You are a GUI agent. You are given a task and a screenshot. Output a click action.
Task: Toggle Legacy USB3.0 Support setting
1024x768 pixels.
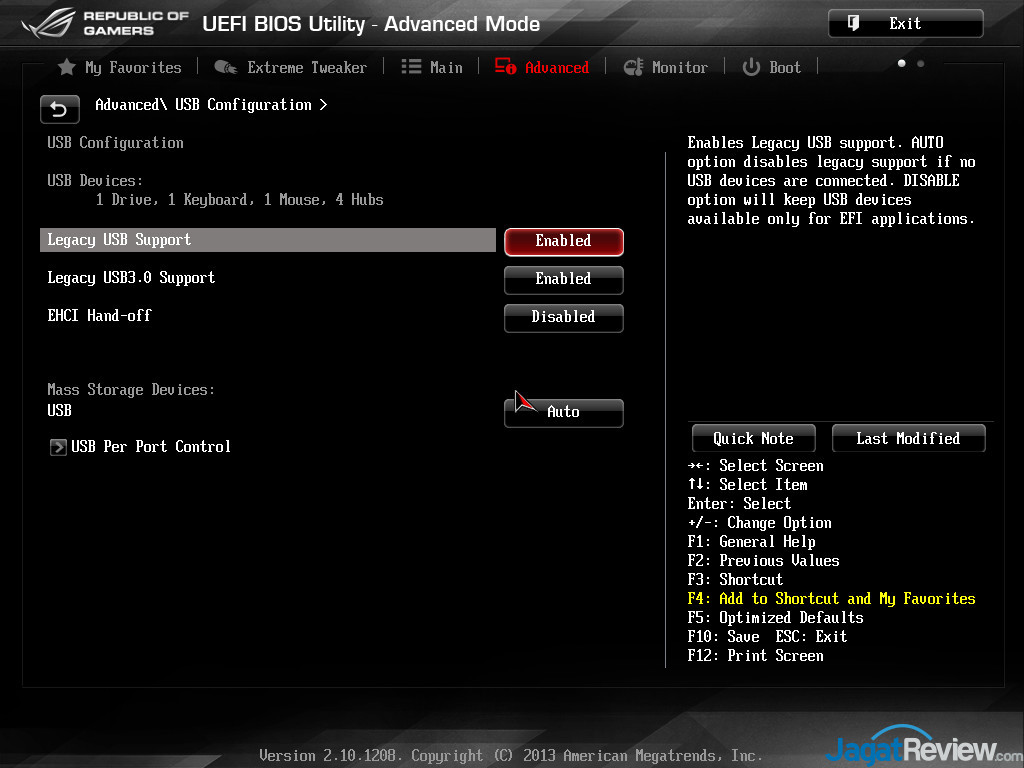point(563,279)
